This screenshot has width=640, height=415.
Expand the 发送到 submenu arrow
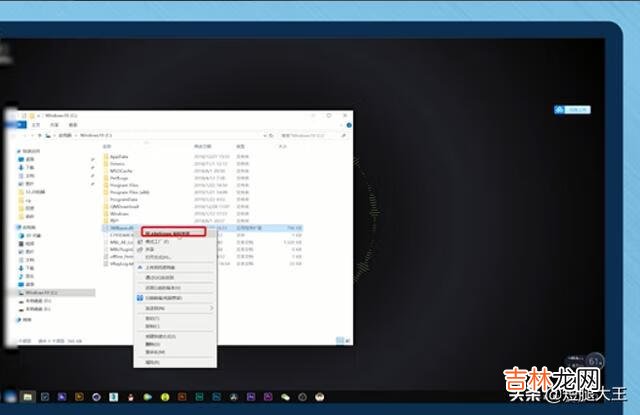pos(212,308)
